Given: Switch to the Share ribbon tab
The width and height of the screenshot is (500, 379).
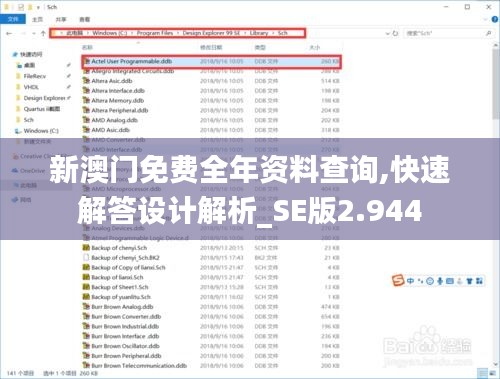Looking at the screenshot, I should (x=61, y=20).
